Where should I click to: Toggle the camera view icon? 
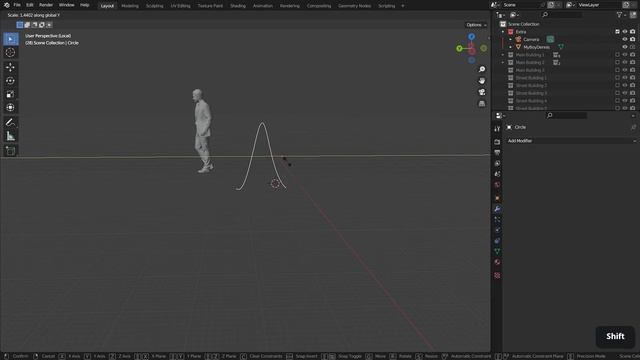click(x=482, y=92)
